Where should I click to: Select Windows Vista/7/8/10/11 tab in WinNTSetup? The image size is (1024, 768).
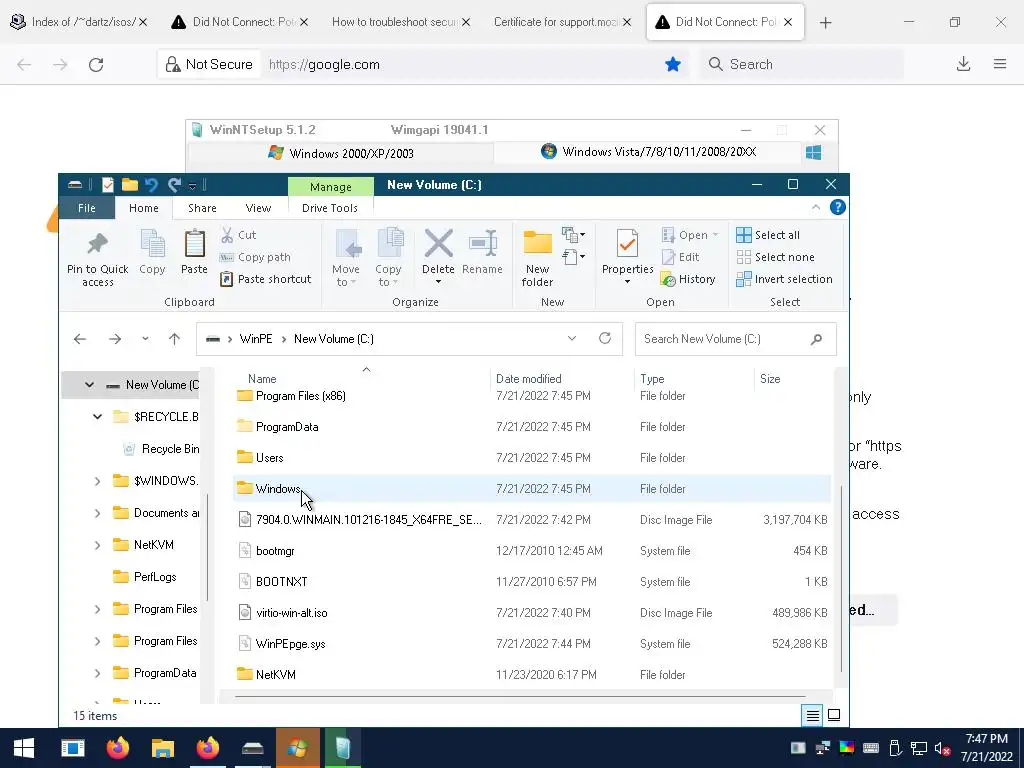[x=648, y=152]
